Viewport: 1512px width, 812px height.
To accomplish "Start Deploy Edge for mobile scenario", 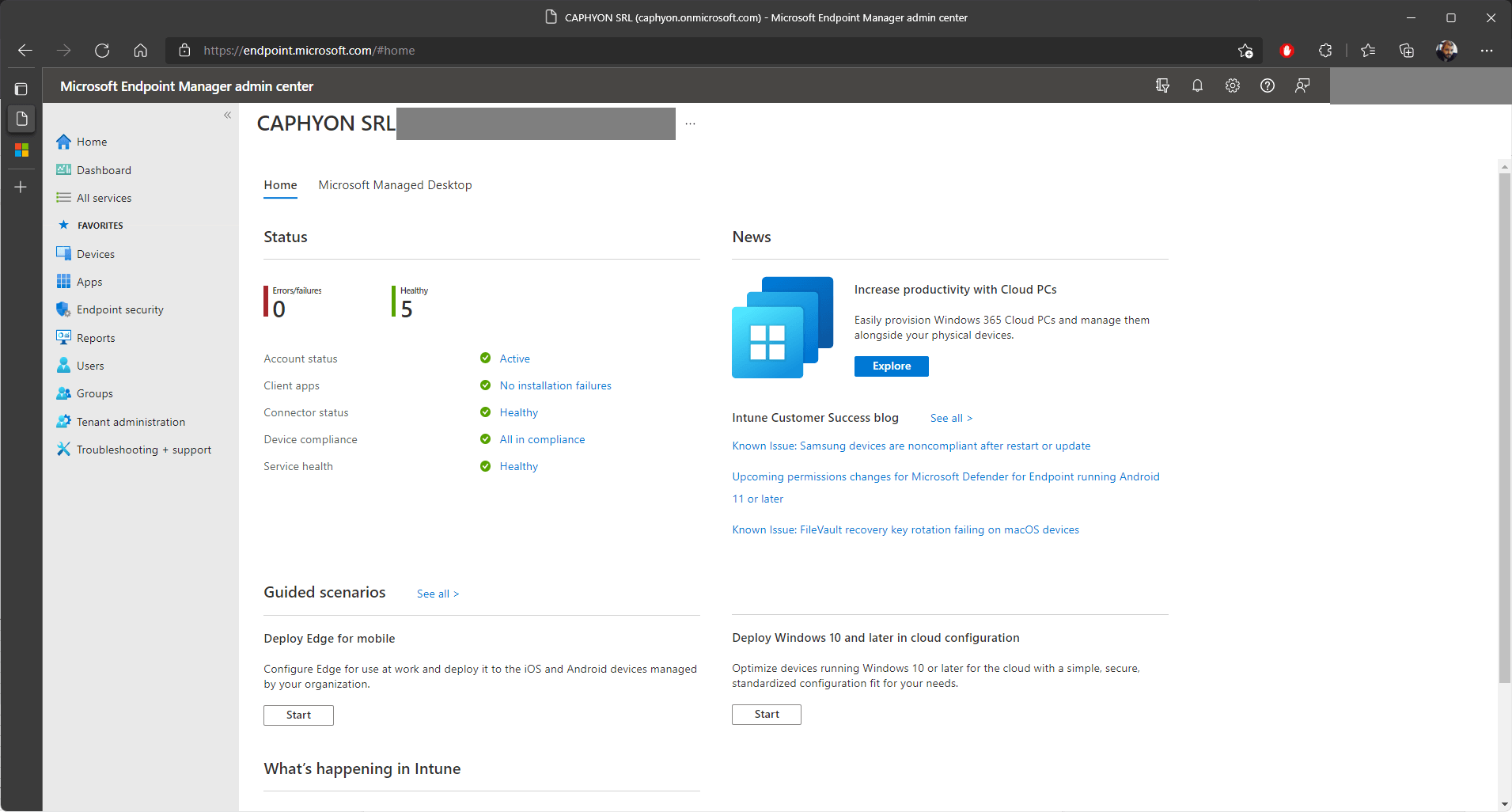I will click(x=298, y=715).
